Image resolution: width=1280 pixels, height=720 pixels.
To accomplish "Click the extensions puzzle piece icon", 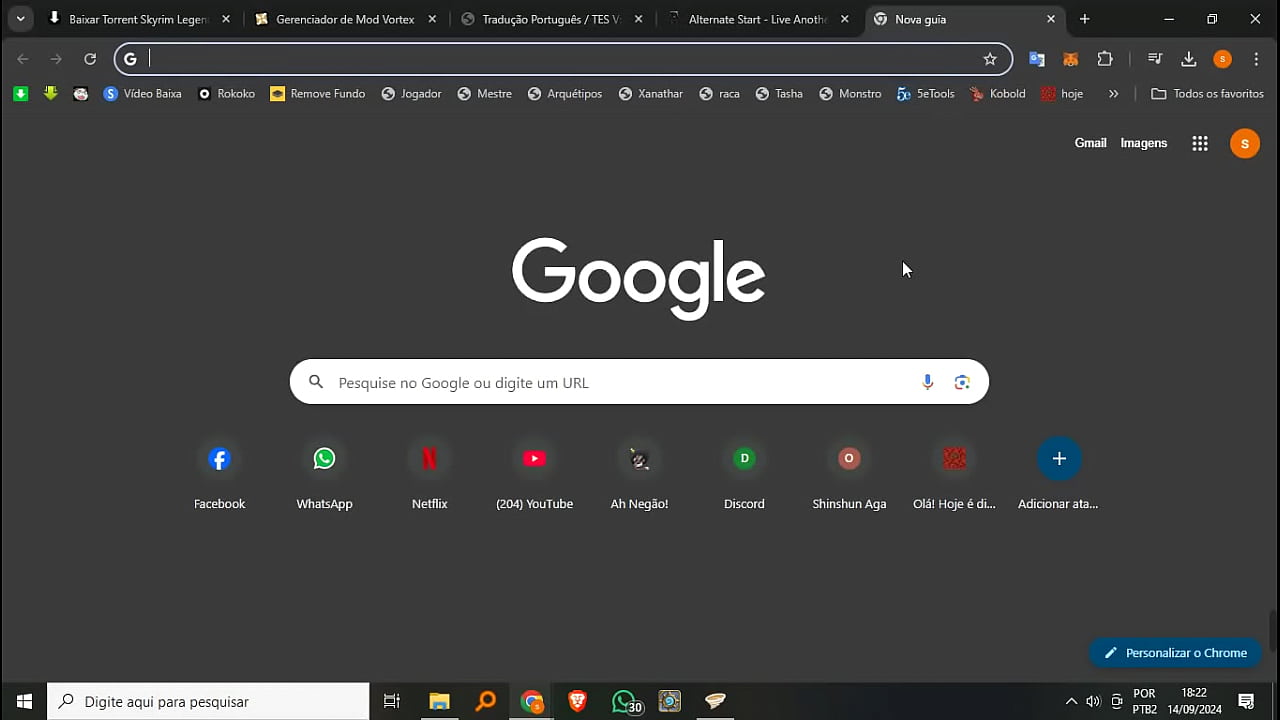I will pyautogui.click(x=1105, y=59).
